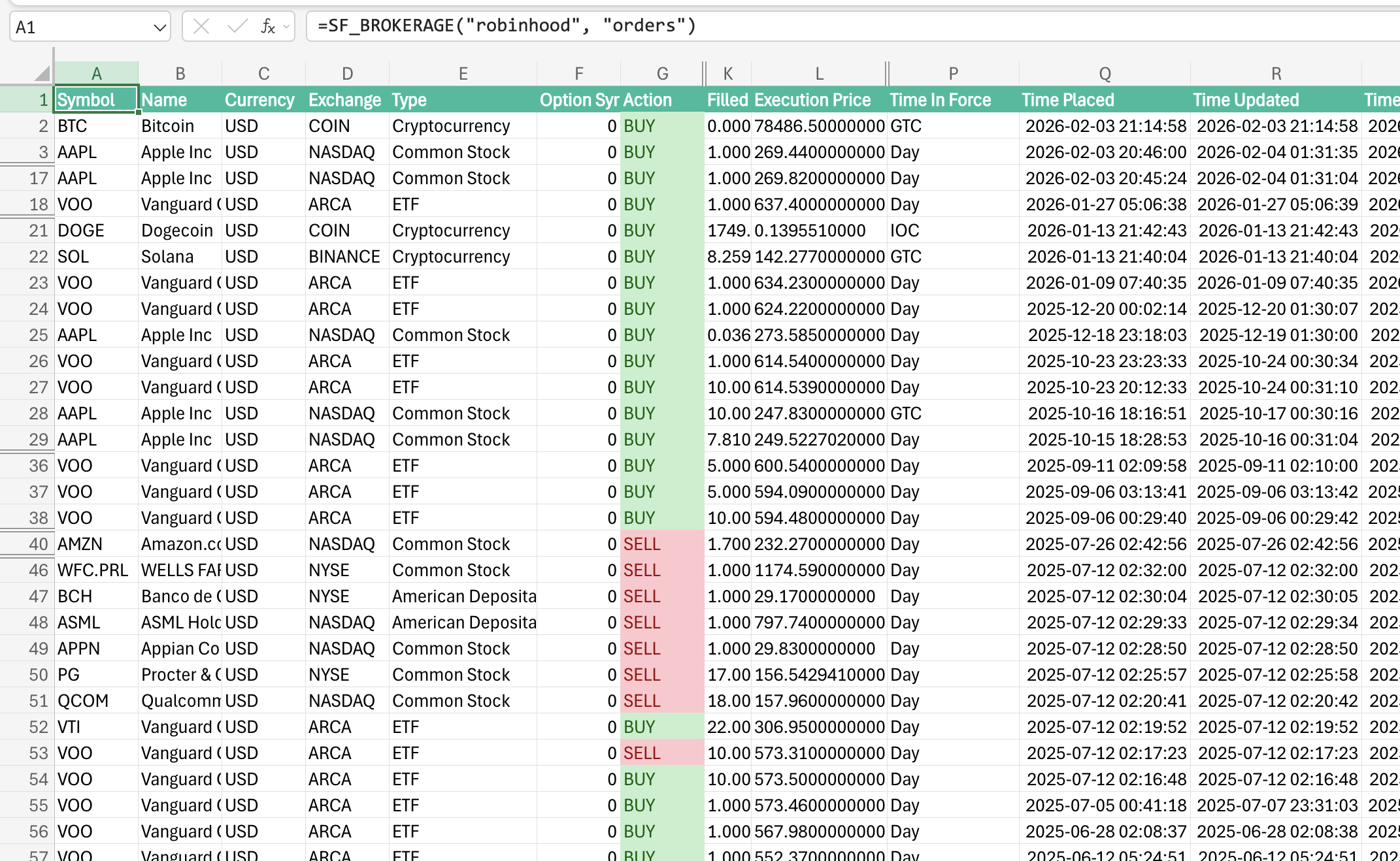The image size is (1400, 861).
Task: Select column Q header
Action: tap(1105, 73)
